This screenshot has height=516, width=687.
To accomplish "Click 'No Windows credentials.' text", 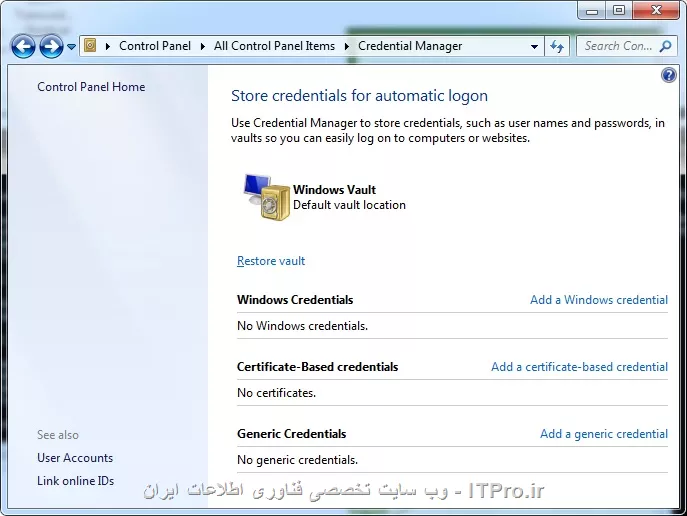I will tap(302, 326).
